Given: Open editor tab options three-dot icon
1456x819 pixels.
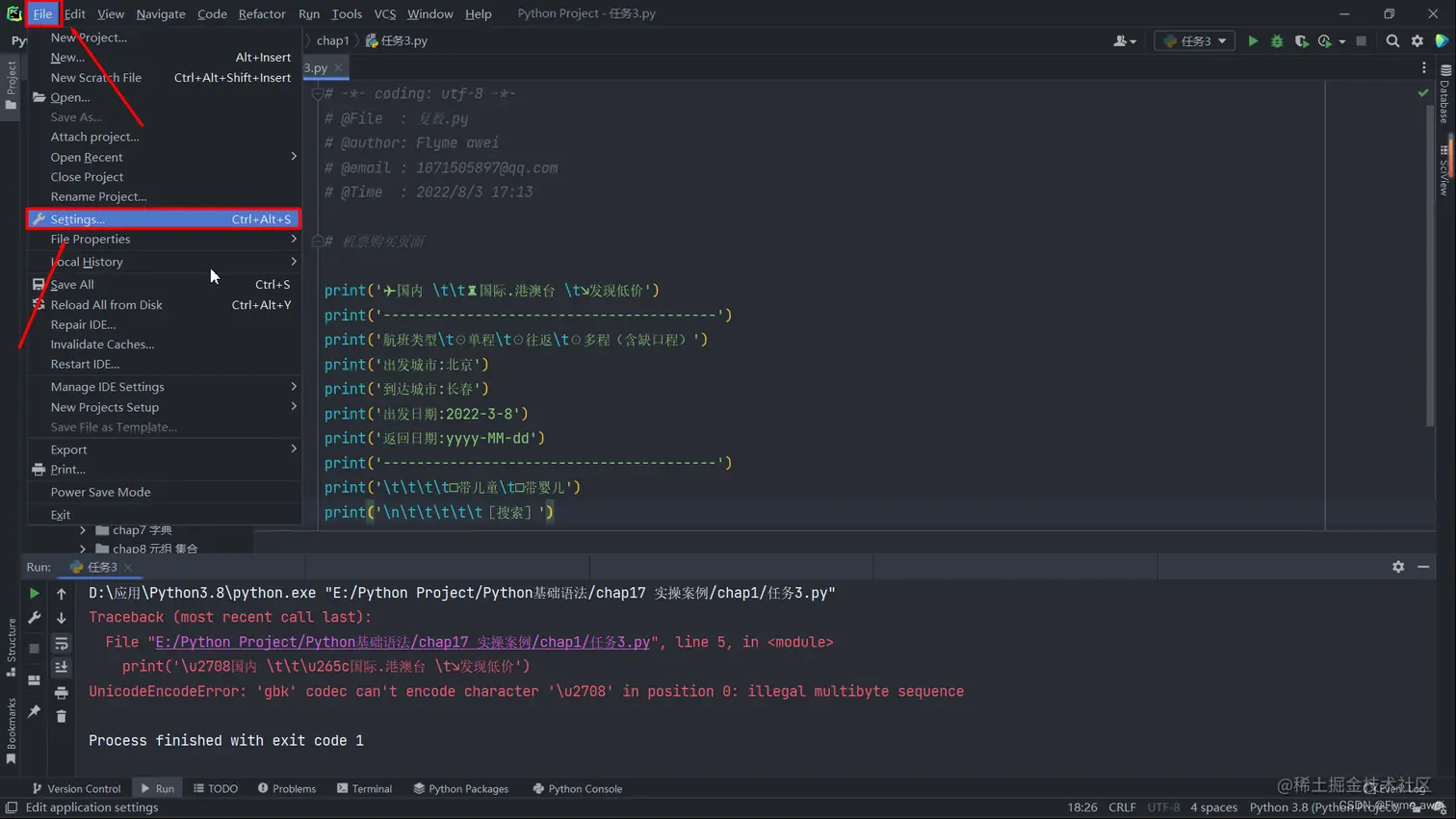Looking at the screenshot, I should (1424, 68).
